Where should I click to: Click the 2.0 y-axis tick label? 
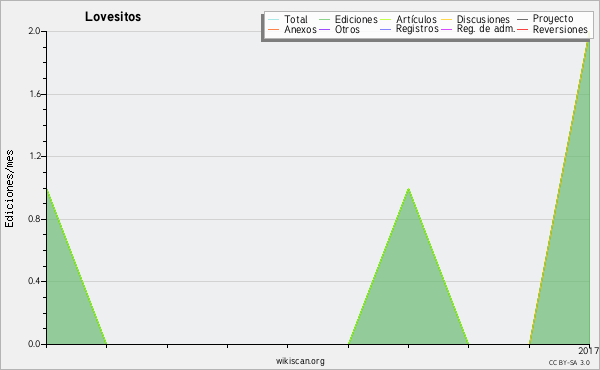click(34, 31)
